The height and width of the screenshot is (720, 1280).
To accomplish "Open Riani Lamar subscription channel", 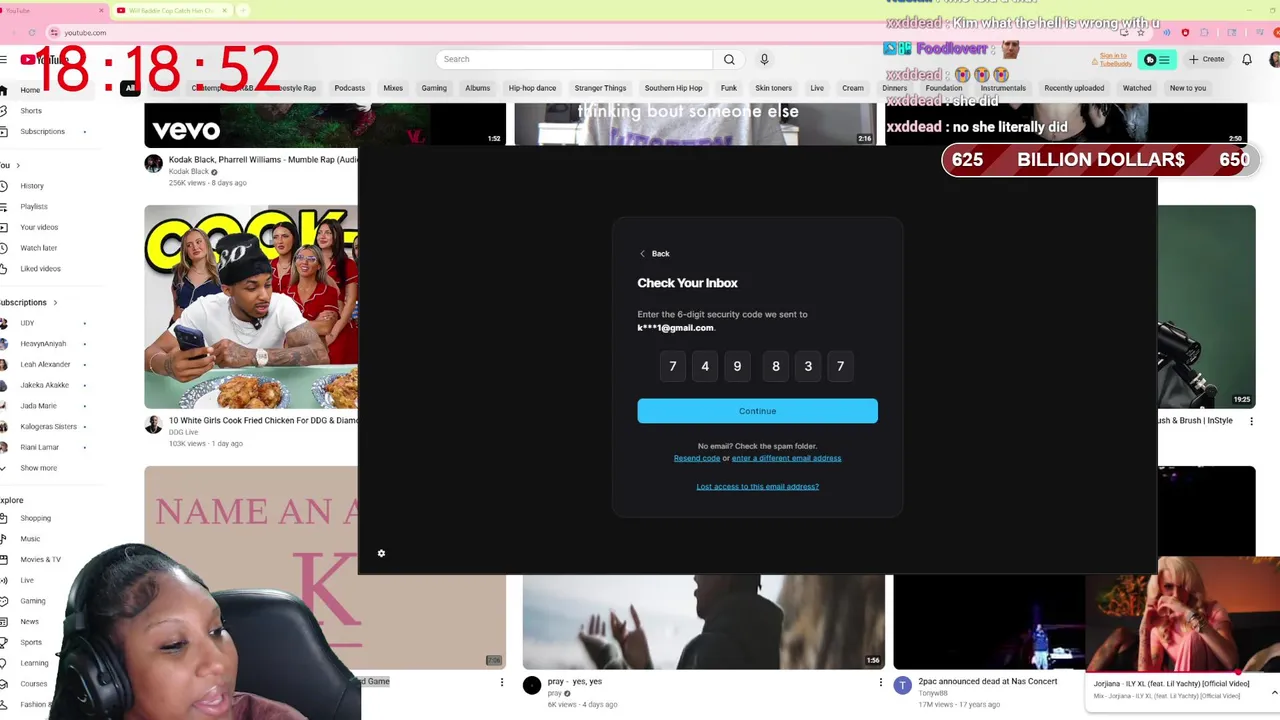I will (x=39, y=447).
